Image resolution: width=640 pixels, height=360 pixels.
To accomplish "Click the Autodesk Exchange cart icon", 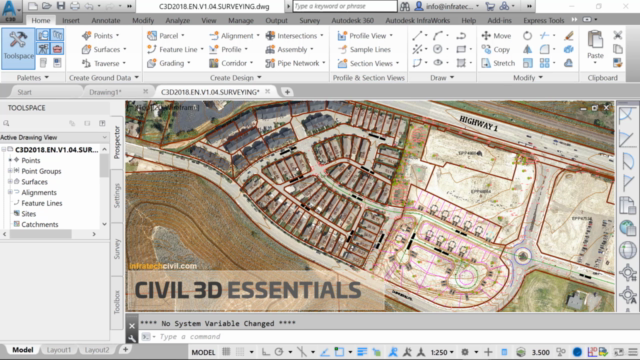I will click(490, 6).
